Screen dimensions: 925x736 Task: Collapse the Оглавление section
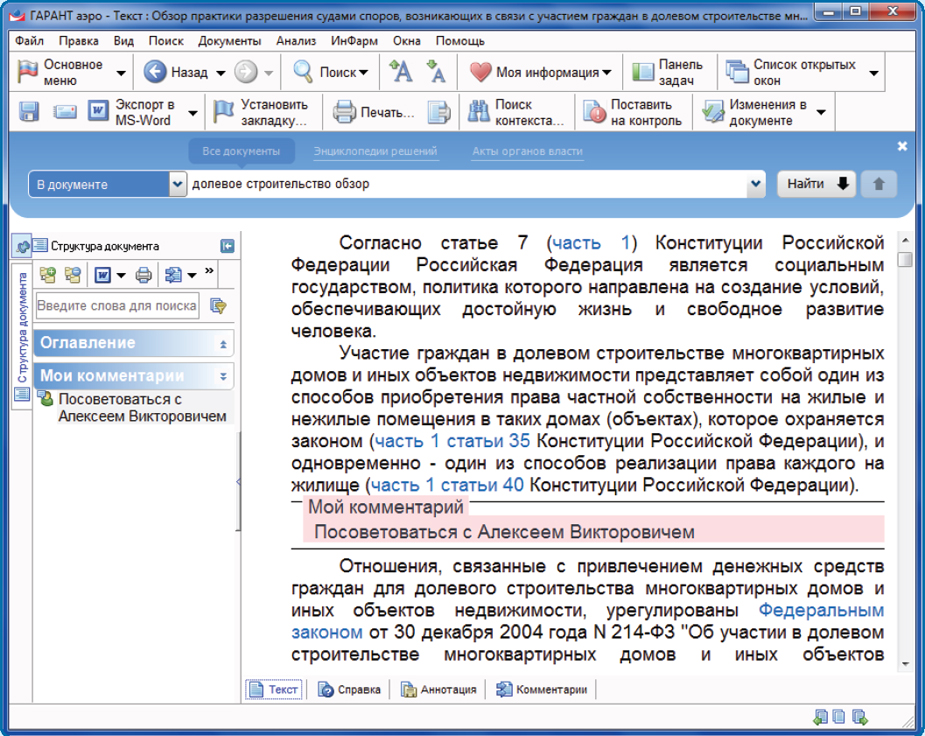tap(223, 343)
